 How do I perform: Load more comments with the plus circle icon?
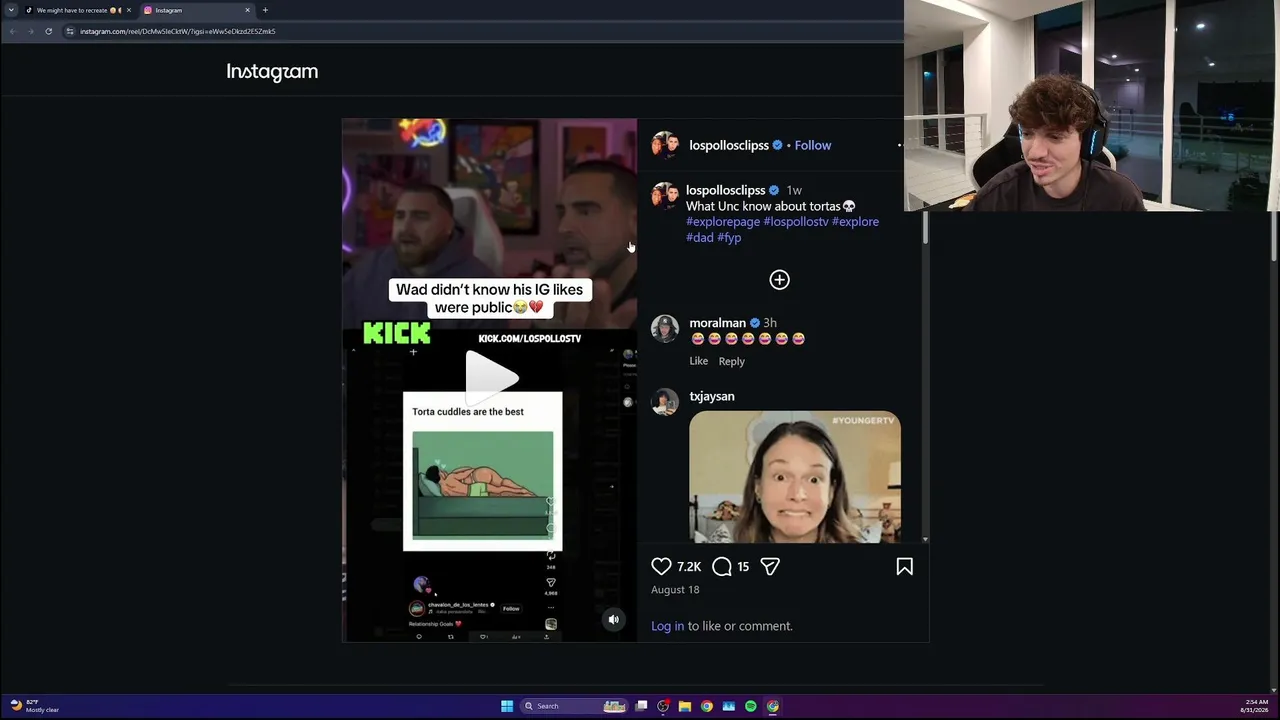click(779, 280)
